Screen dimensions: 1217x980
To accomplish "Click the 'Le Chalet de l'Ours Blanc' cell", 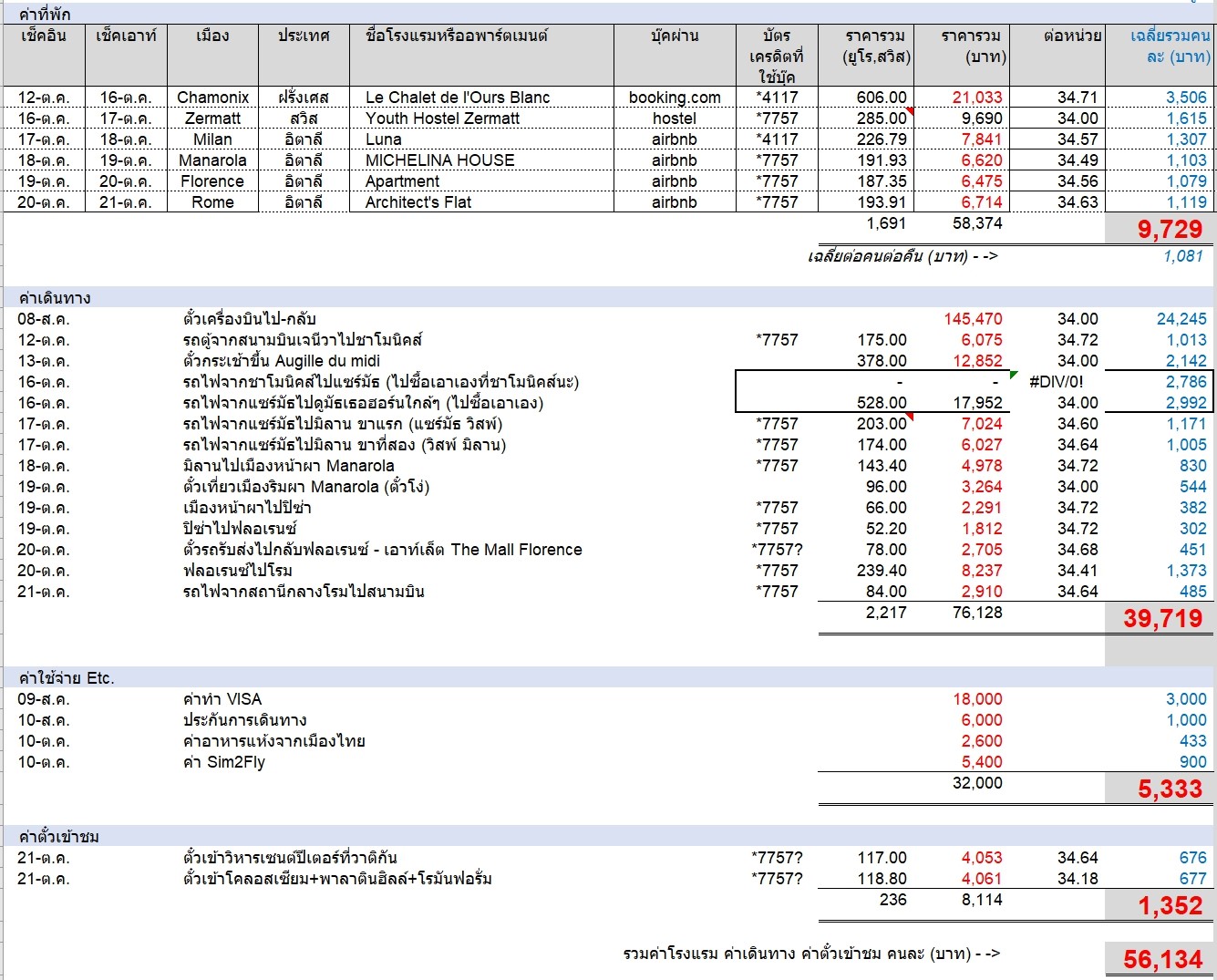I will point(481,98).
